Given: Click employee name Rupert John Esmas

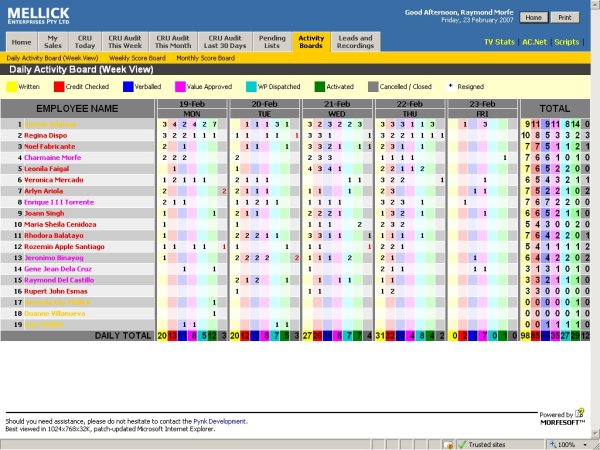Looking at the screenshot, I should tap(55, 291).
